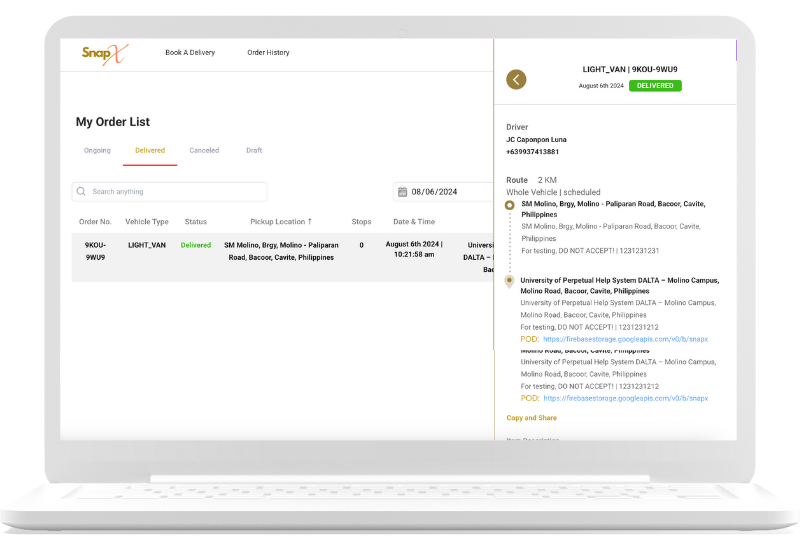The width and height of the screenshot is (800, 550).
Task: Switch to the Ongoing tab
Action: pyautogui.click(x=97, y=151)
